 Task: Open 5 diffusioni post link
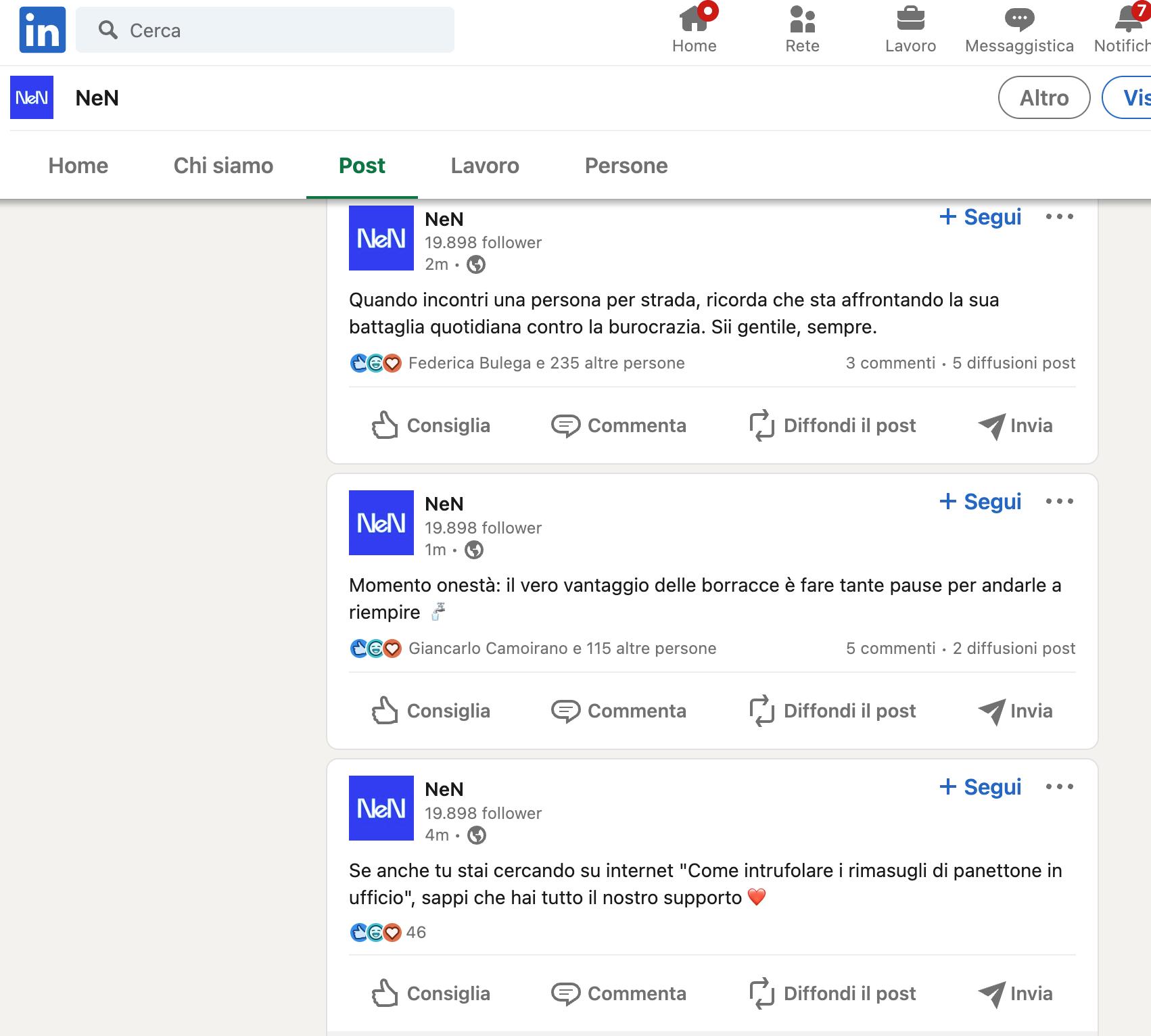(x=1014, y=363)
